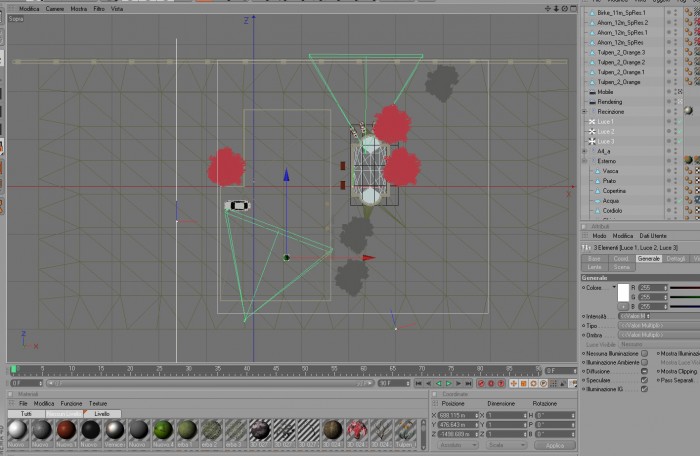This screenshot has width=700, height=456.
Task: Expand the Recinzione object
Action: point(584,112)
